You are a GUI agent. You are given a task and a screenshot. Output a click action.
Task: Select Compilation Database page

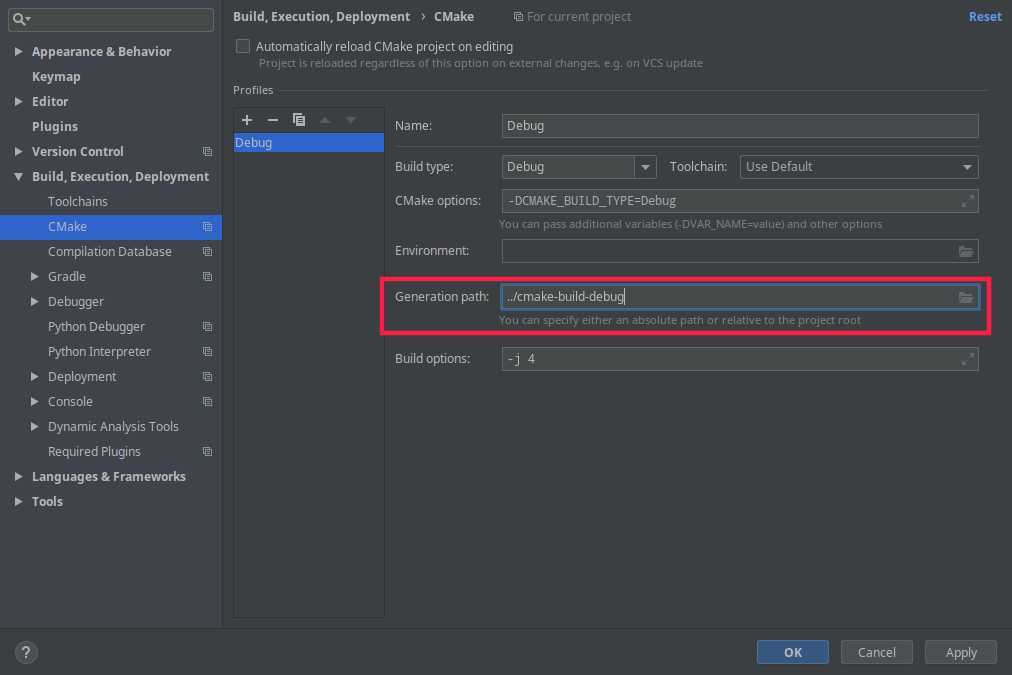click(110, 252)
